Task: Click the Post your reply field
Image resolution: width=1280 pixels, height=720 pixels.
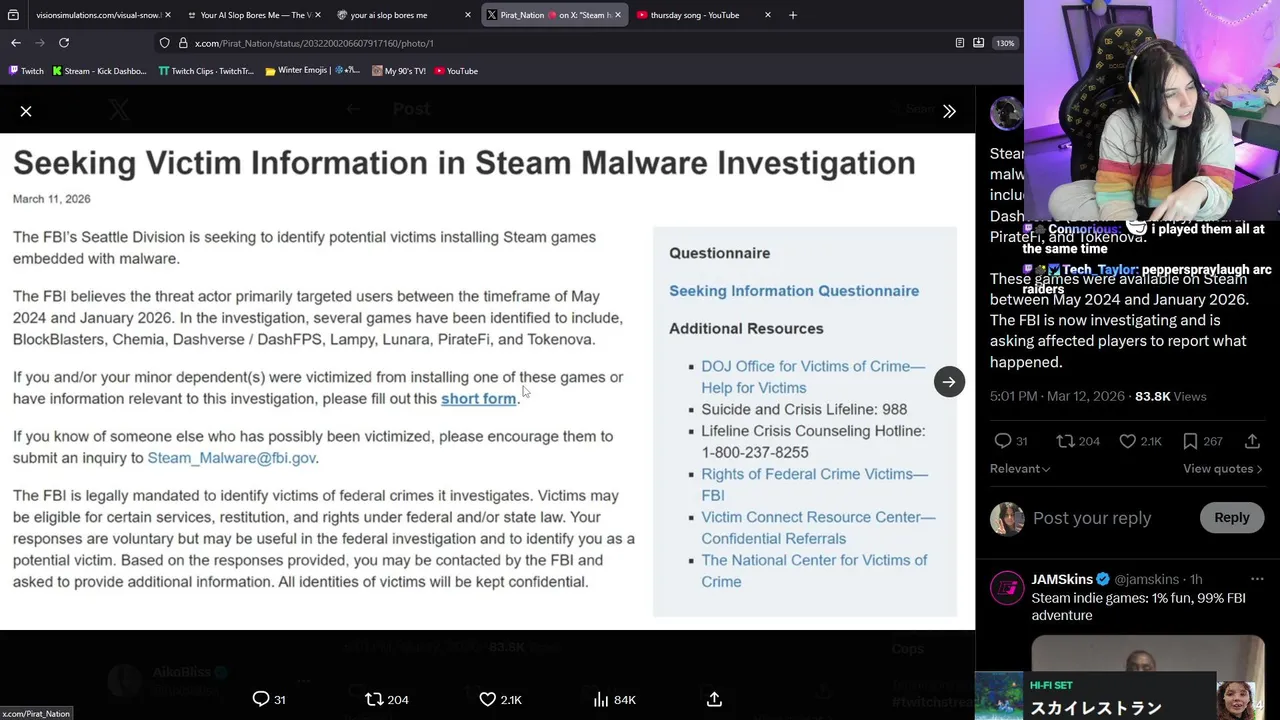Action: pyautogui.click(x=1092, y=518)
